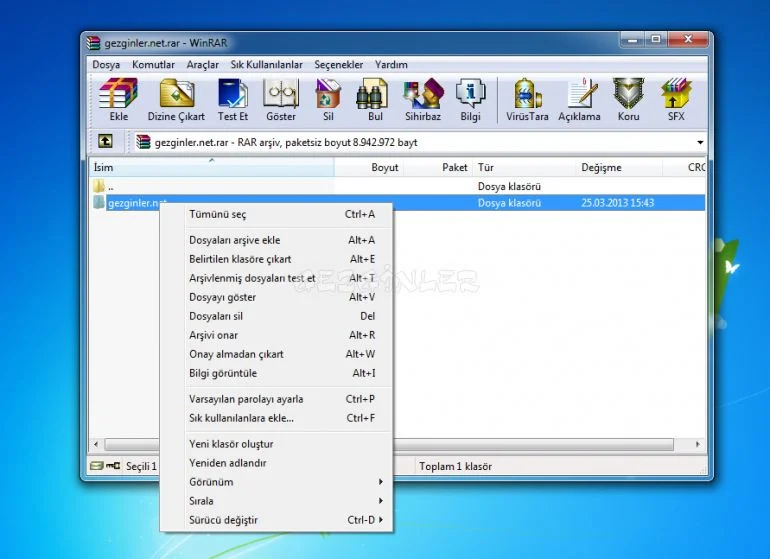This screenshot has width=770, height=559.
Task: Open the Komutlar menu
Action: 153,64
